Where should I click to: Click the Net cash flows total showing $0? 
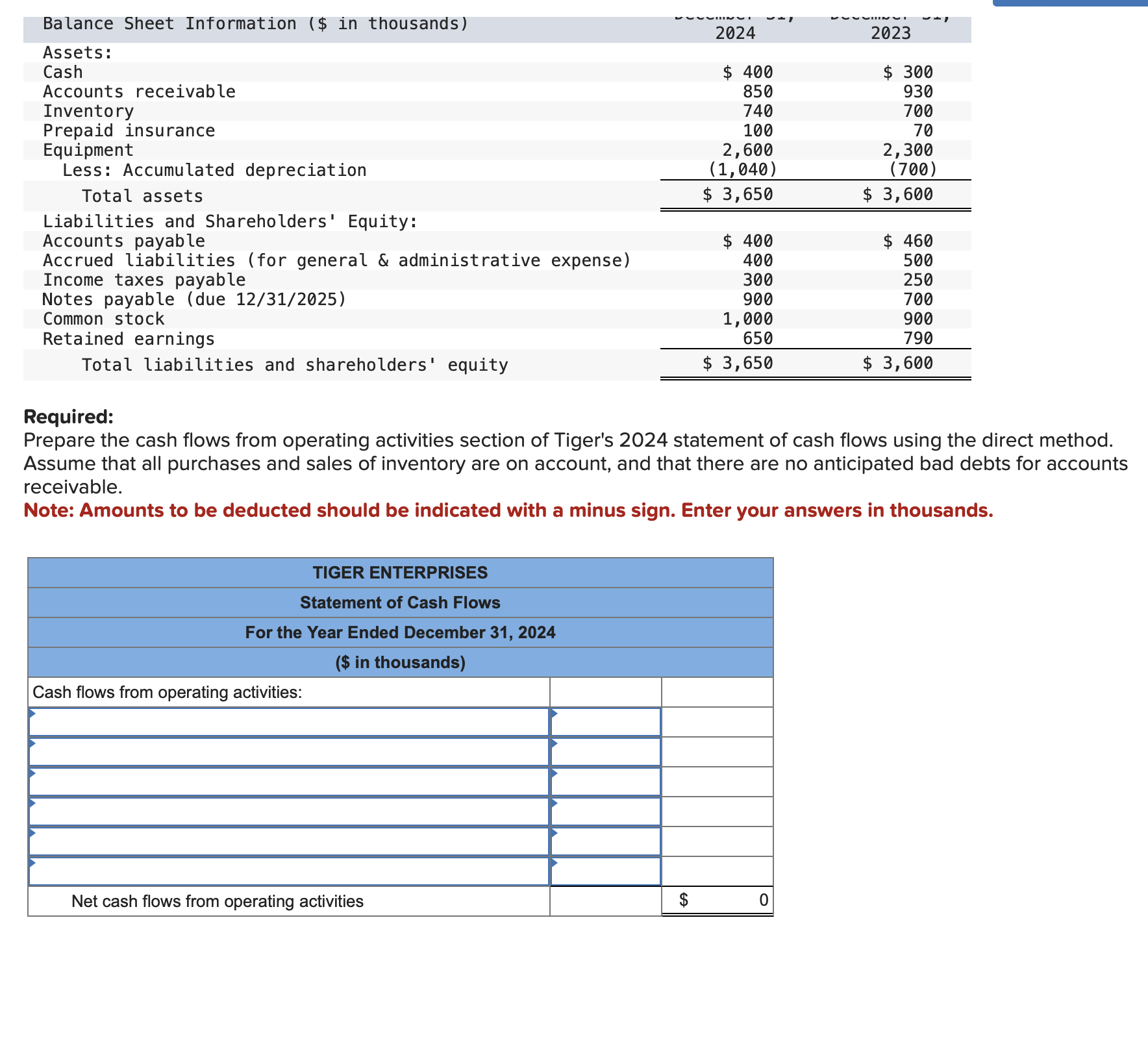coord(717,900)
